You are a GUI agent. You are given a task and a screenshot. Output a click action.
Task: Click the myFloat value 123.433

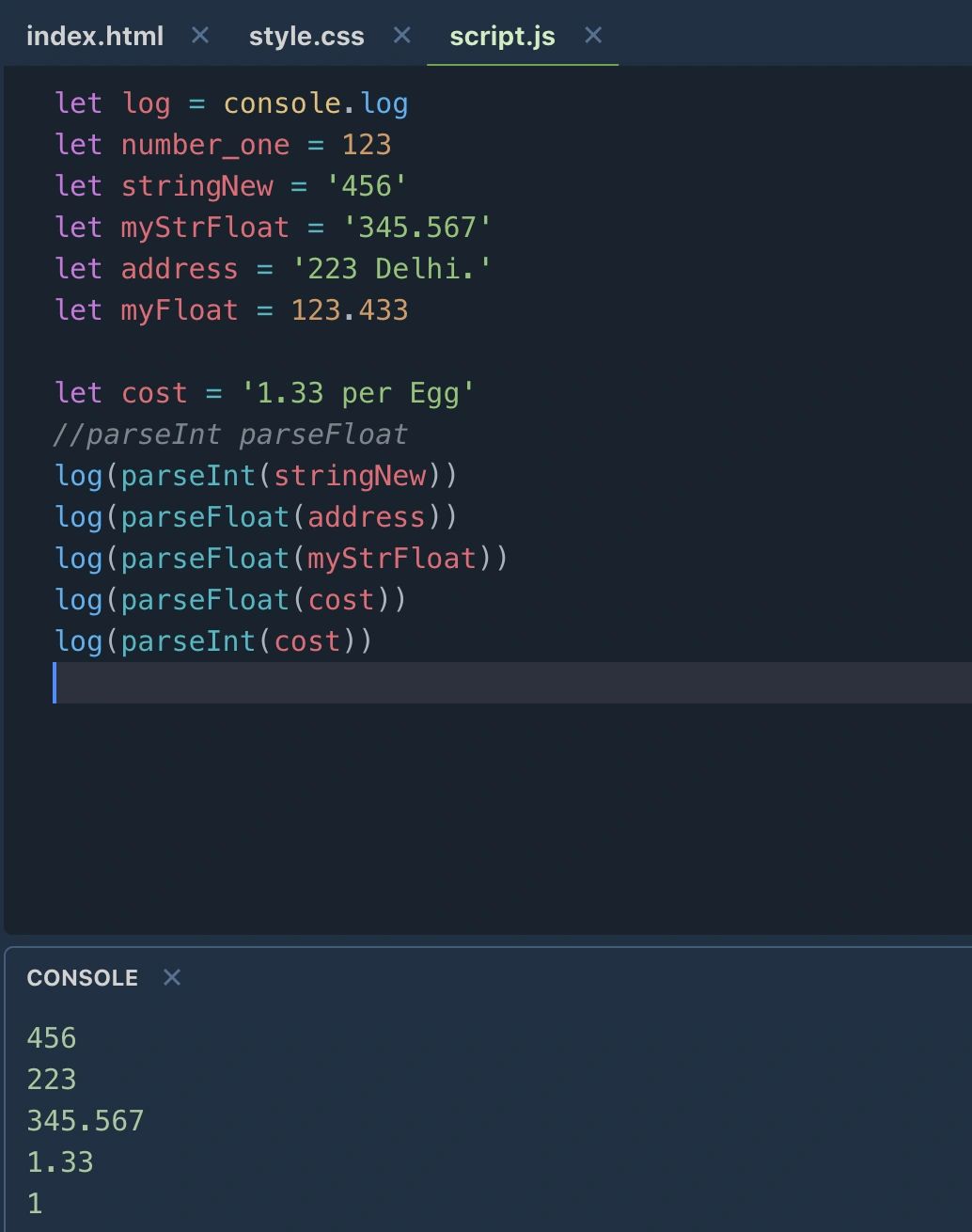[349, 309]
